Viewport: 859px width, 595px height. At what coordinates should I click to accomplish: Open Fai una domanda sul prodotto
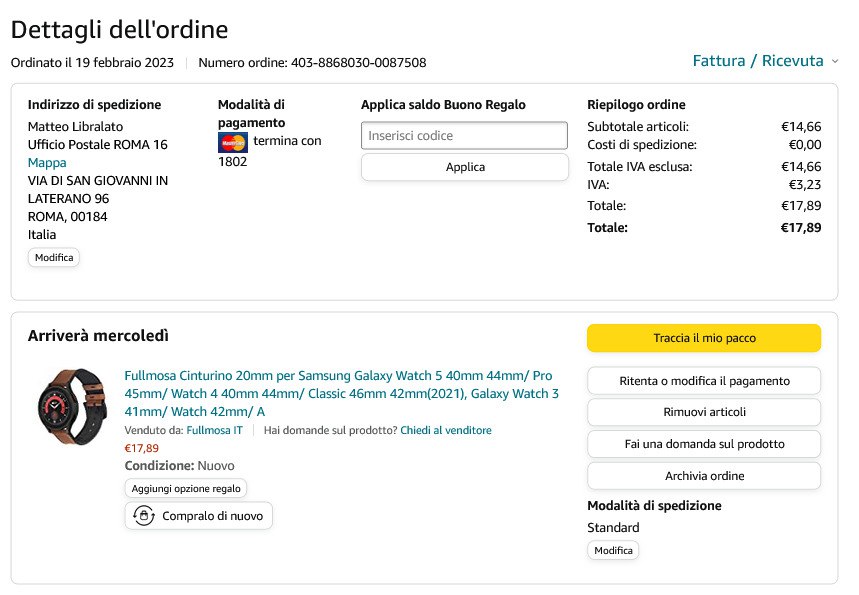(x=703, y=444)
